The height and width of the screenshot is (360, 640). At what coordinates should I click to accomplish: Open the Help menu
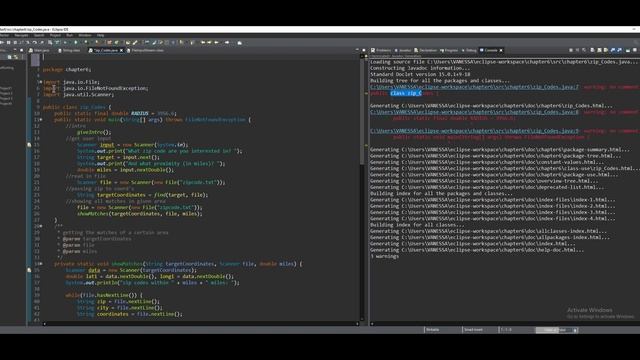tap(100, 36)
